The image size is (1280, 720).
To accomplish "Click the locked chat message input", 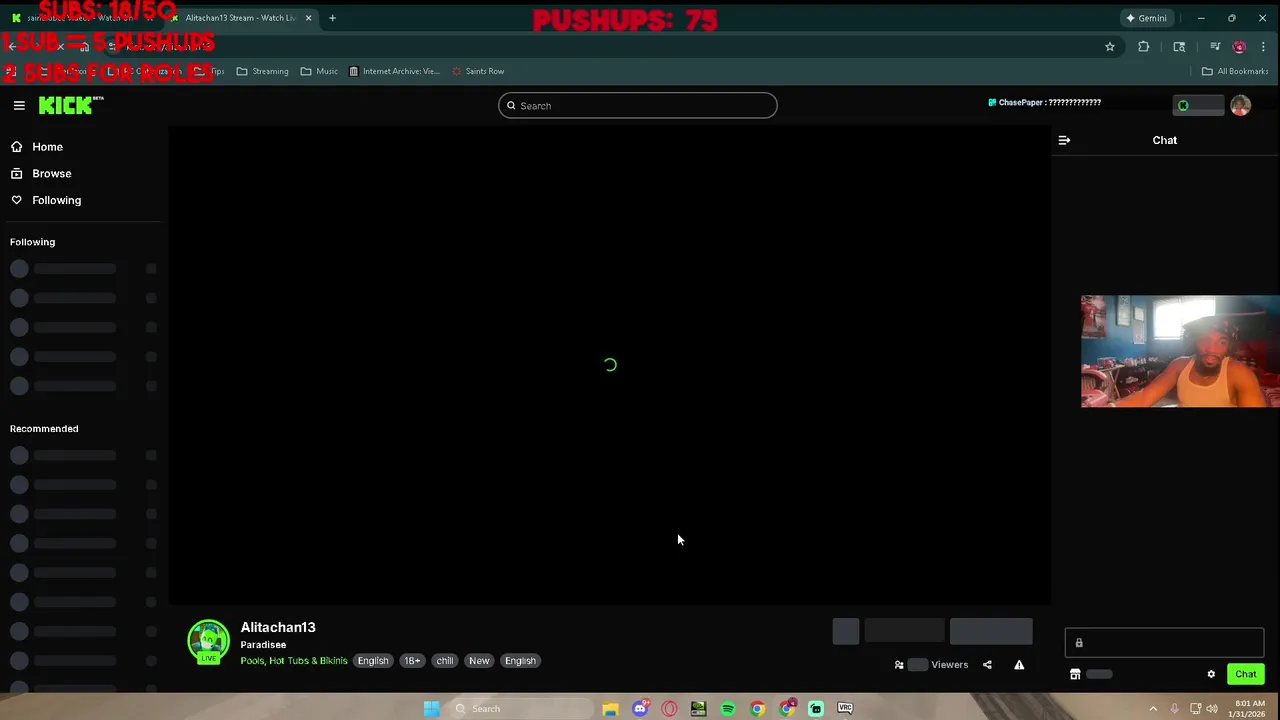I will (1164, 643).
